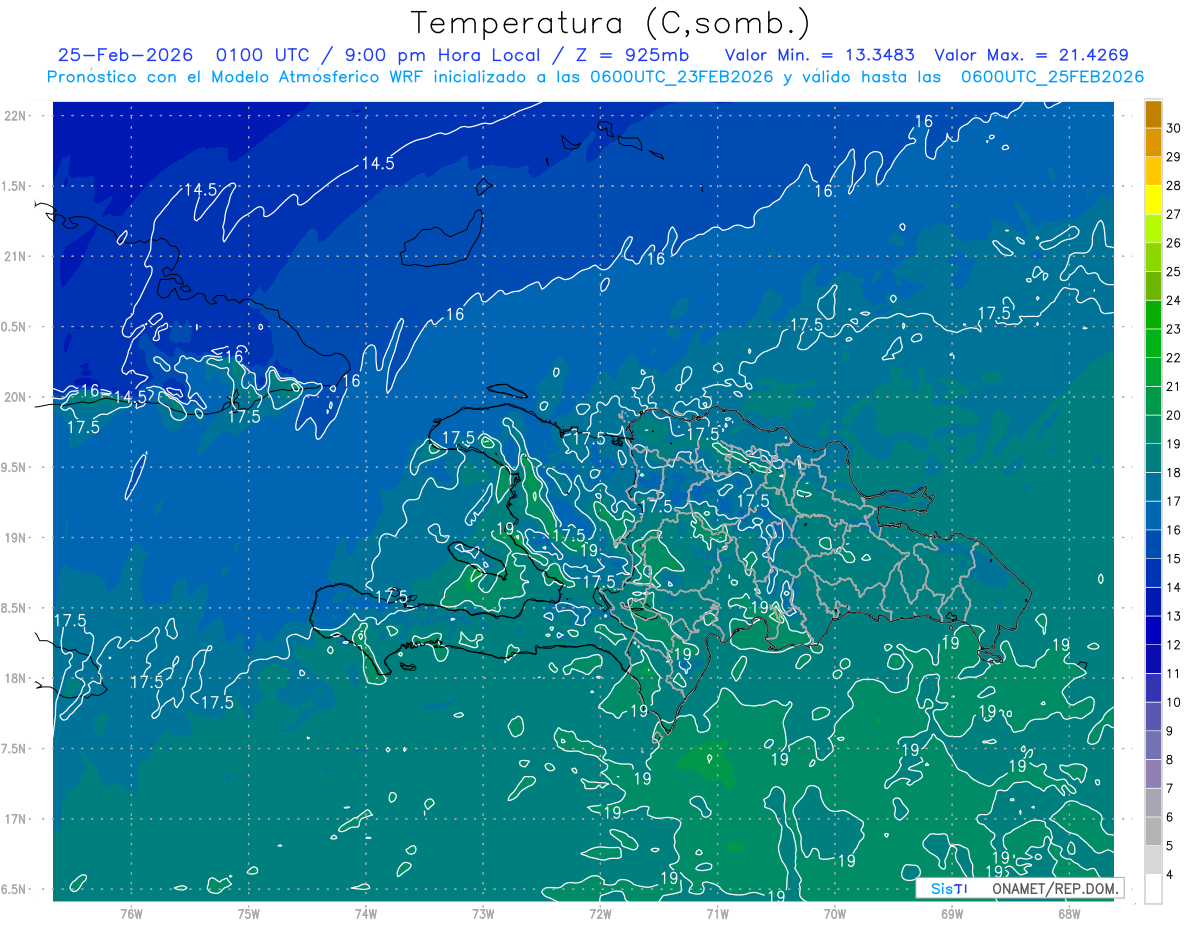1200x927 pixels.
Task: Click the longitude label '75W'
Action: click(249, 912)
